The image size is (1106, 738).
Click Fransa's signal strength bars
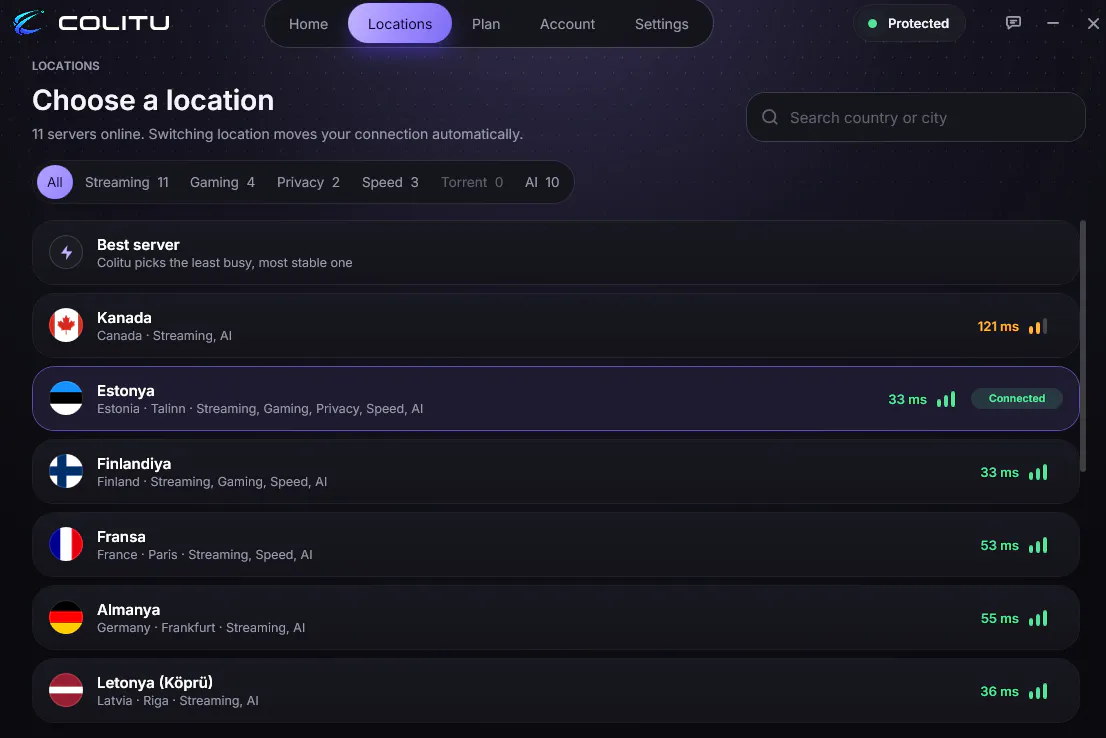tap(1038, 545)
